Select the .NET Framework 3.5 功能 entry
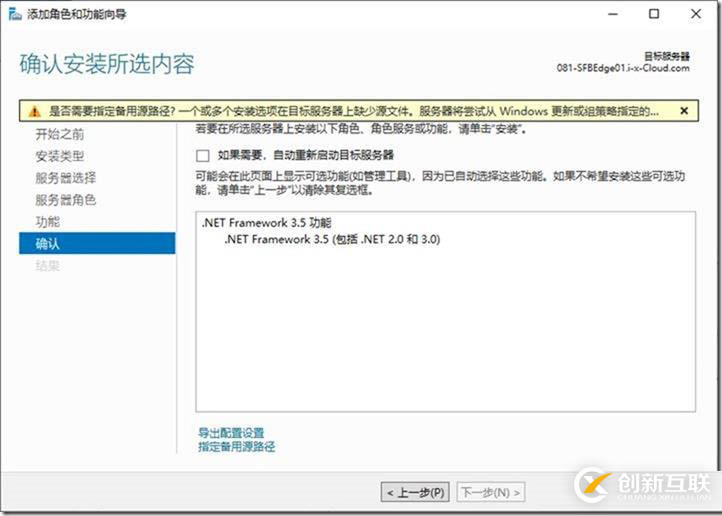 point(265,223)
